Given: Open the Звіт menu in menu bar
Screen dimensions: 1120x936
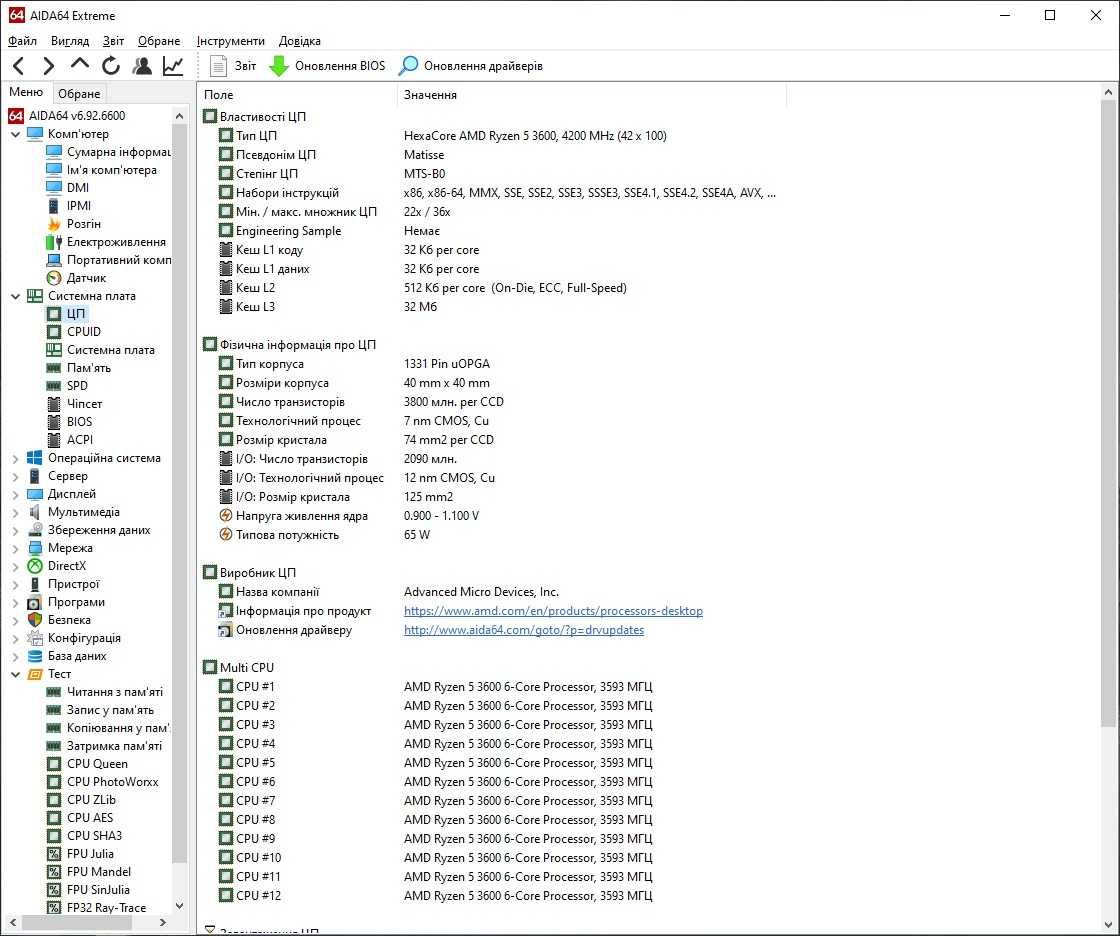Looking at the screenshot, I should click(x=113, y=41).
